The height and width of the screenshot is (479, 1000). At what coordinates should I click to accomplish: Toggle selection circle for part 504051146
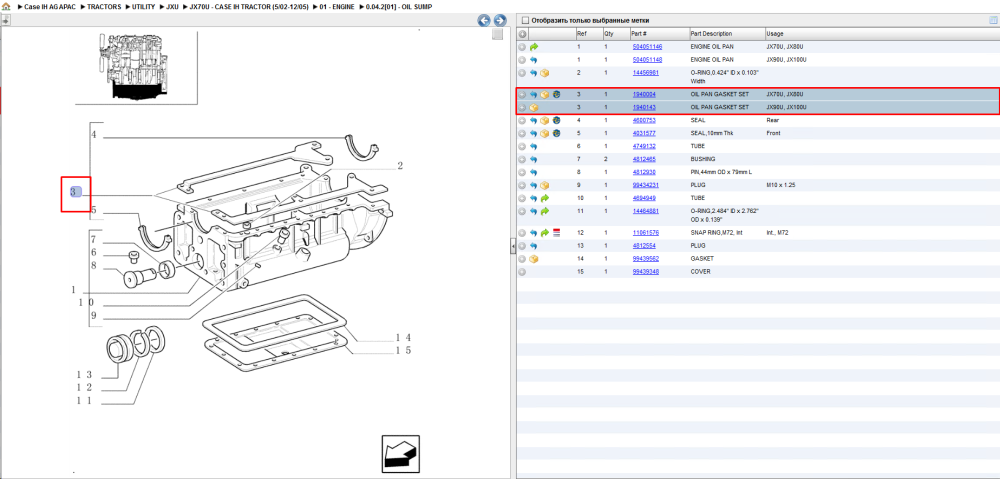(x=522, y=47)
